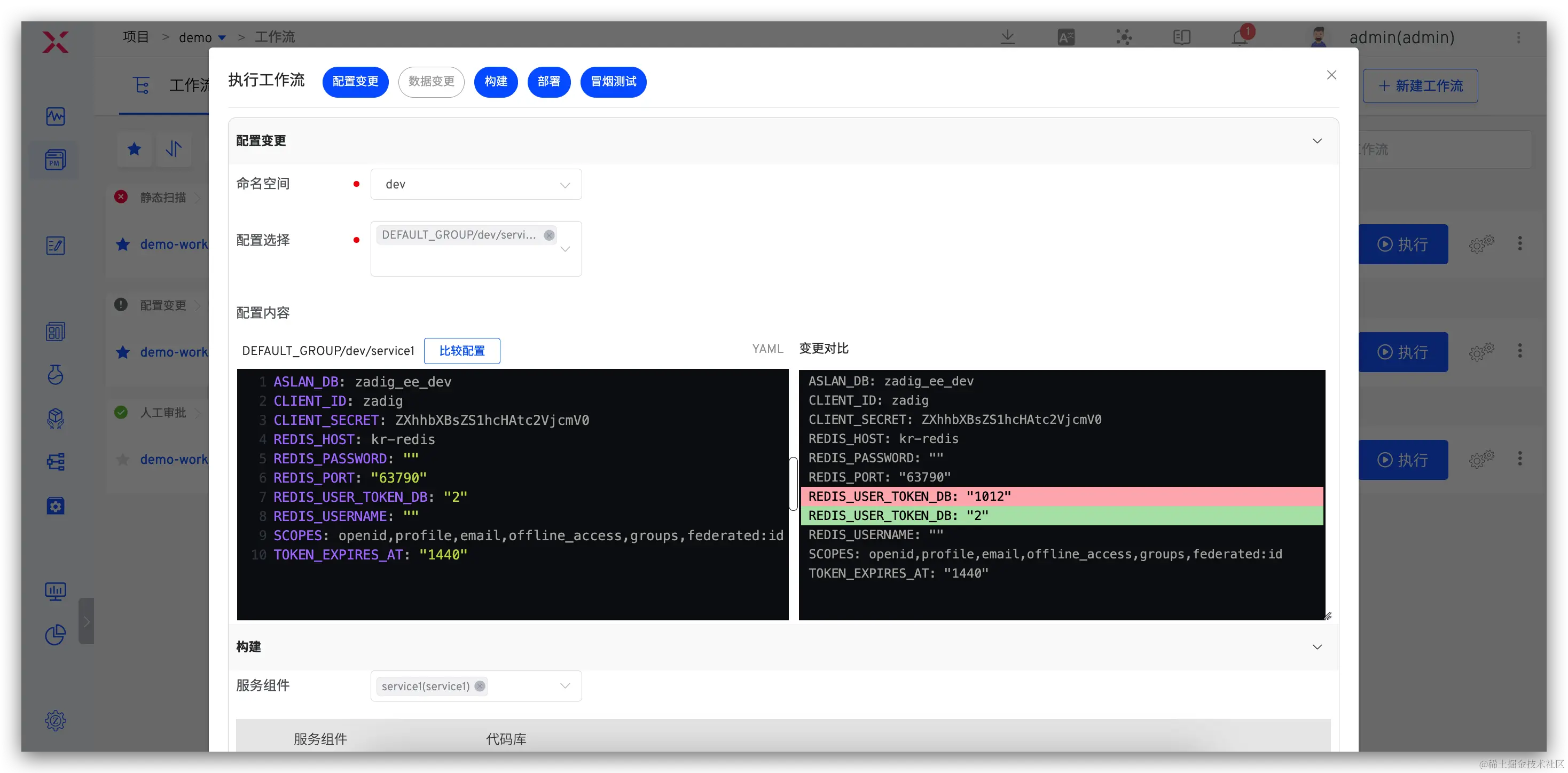This screenshot has height=773, width=1568.
Task: Toggle the 配置变更 stage pill
Action: [x=356, y=82]
